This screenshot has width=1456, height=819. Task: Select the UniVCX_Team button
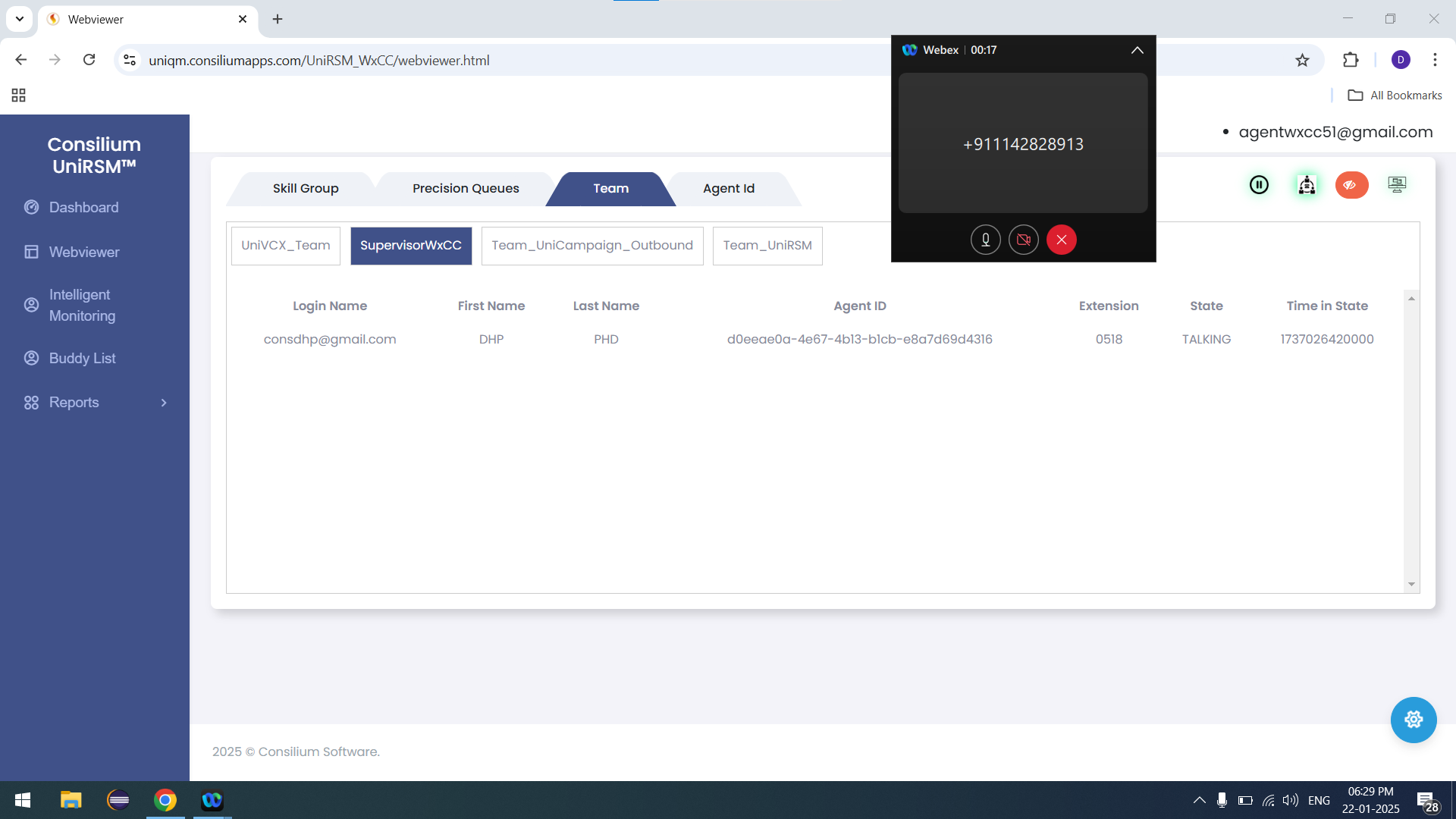click(x=286, y=246)
